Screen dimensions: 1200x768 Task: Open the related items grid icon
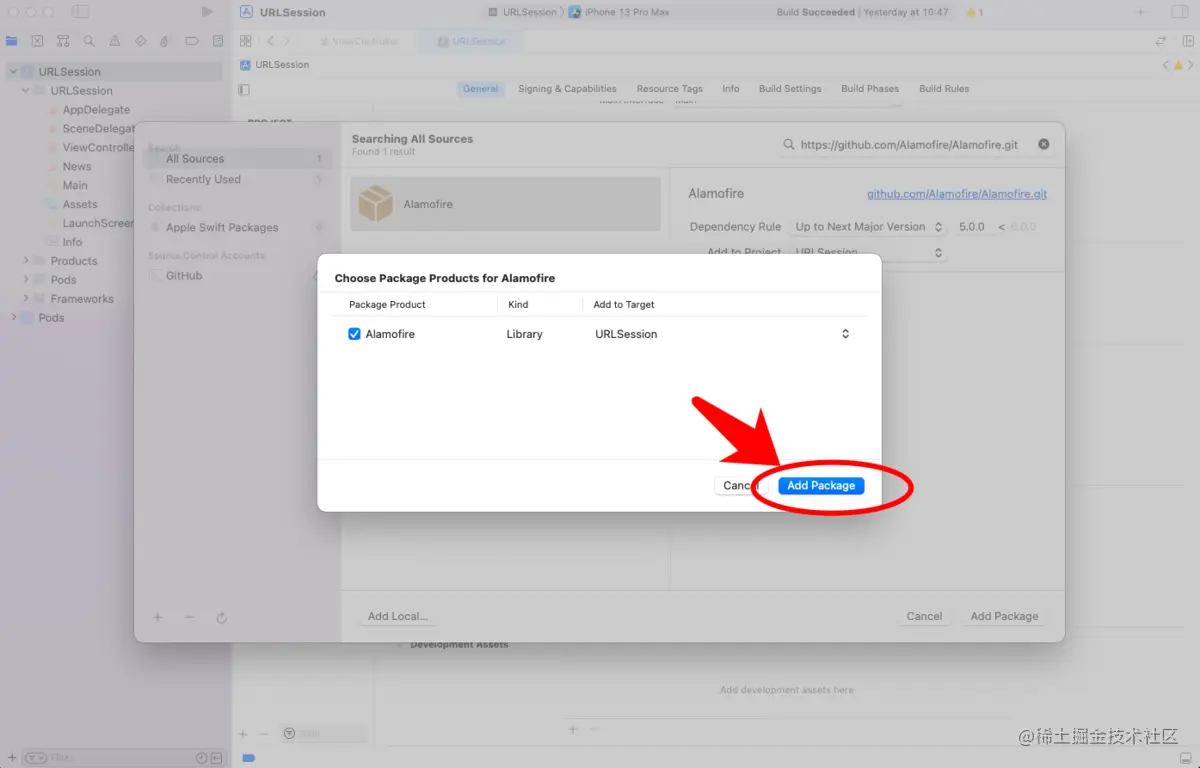click(245, 41)
